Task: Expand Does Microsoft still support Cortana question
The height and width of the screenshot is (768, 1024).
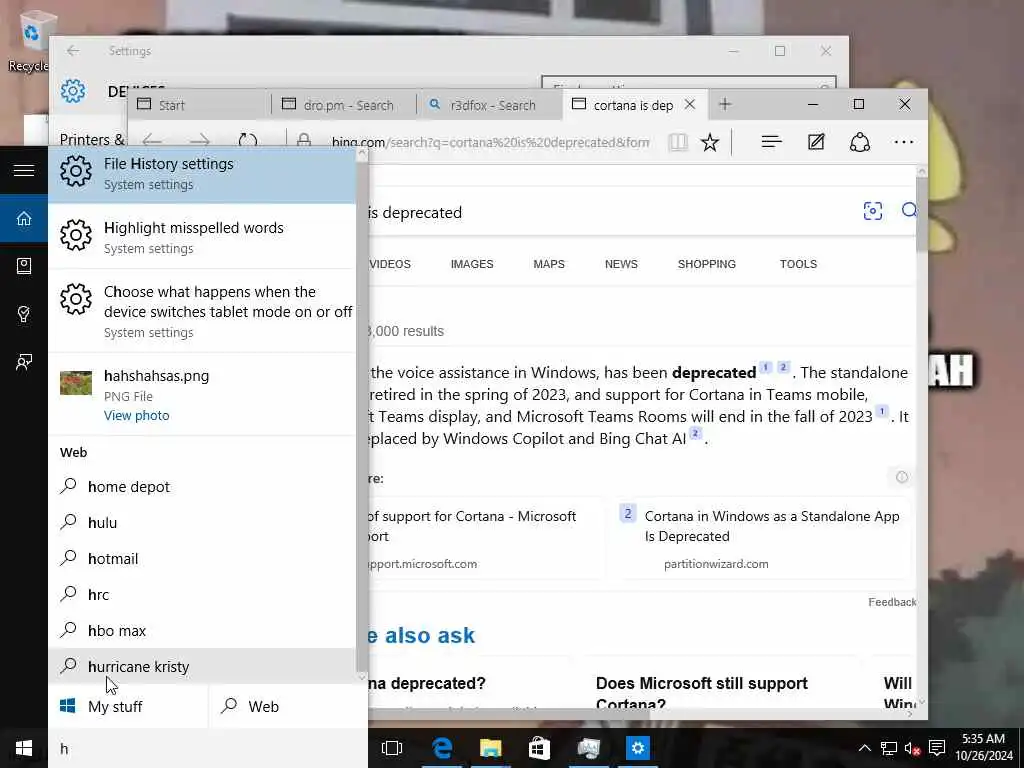Action: [702, 693]
